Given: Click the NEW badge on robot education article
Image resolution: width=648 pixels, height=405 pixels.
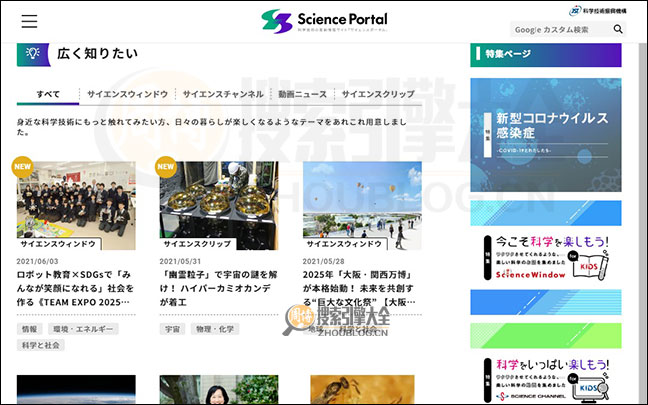Looking at the screenshot, I should coord(22,167).
